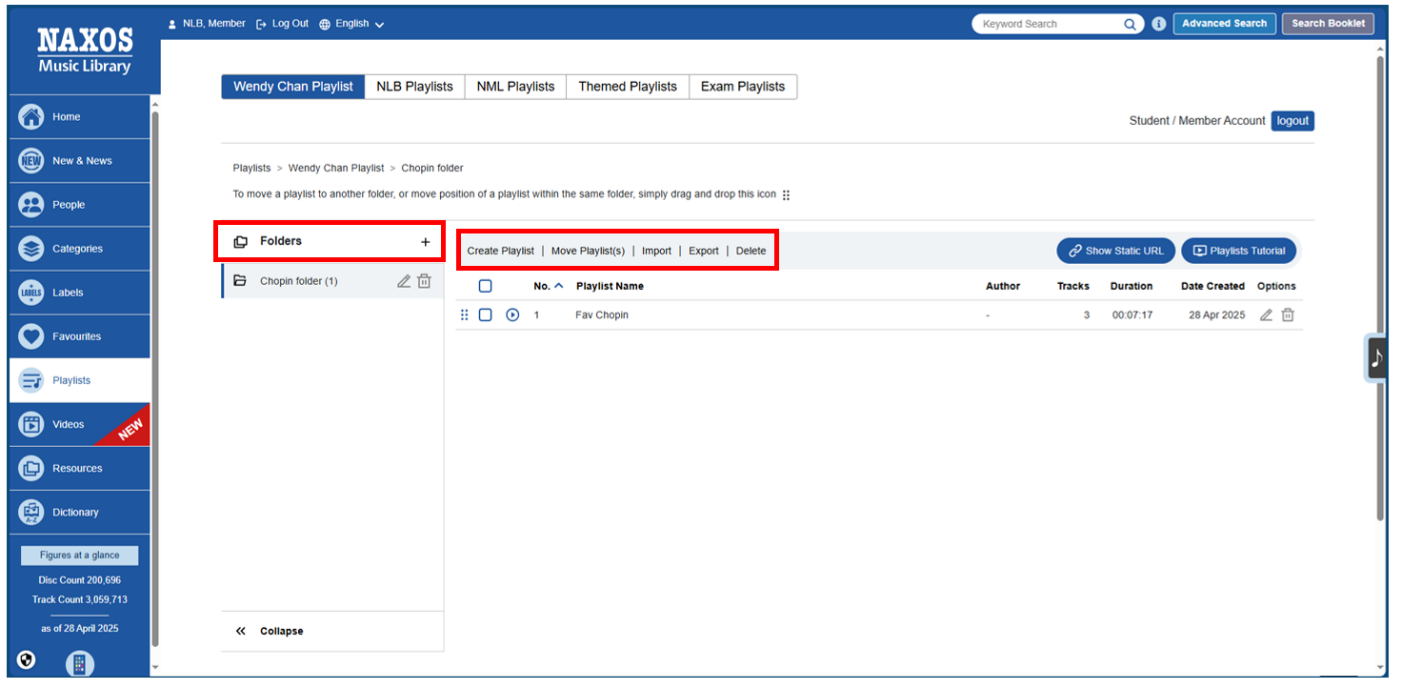This screenshot has height=689, width=1401.
Task: Add a new folder with plus icon
Action: click(x=425, y=242)
